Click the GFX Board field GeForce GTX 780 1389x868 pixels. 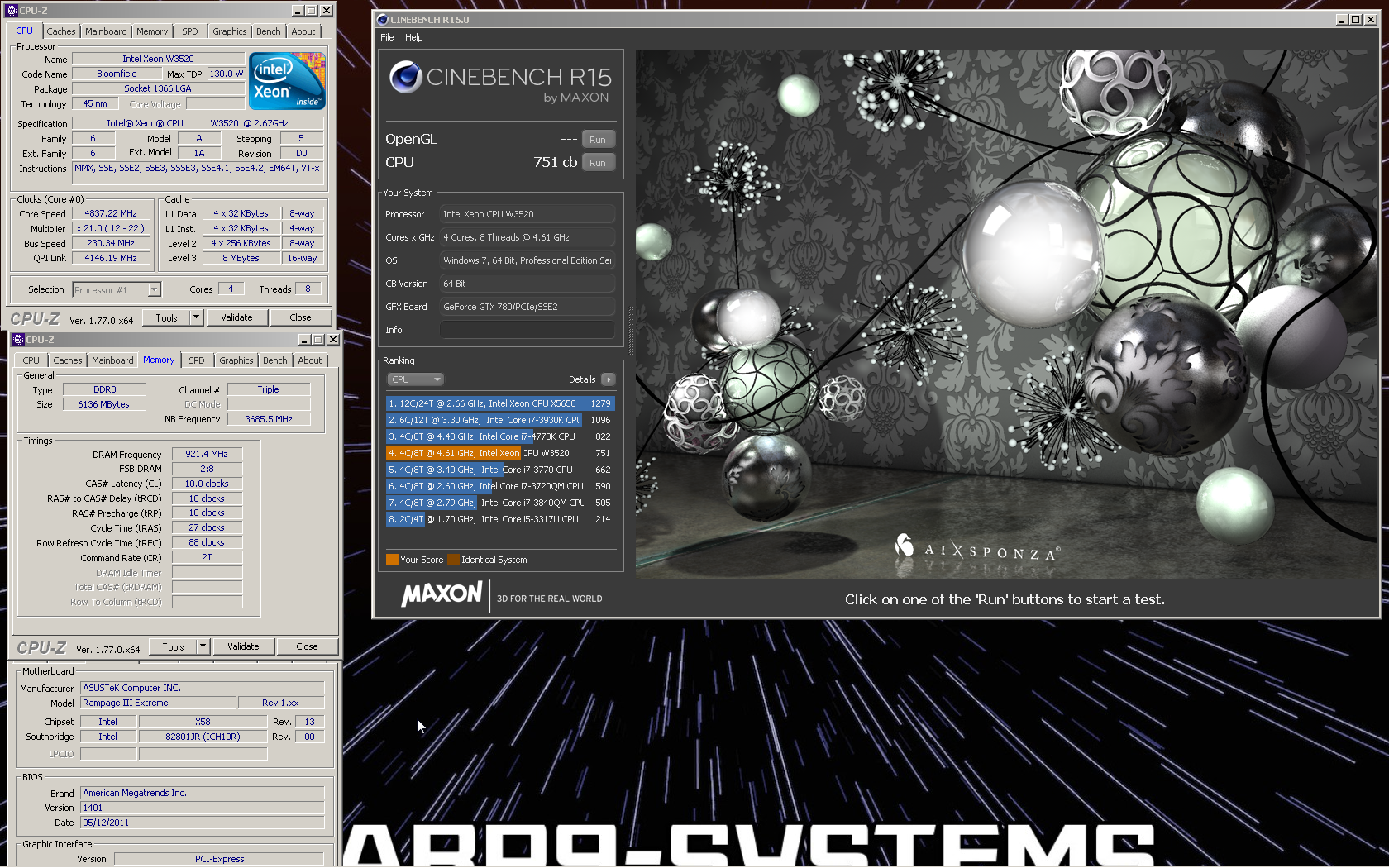[x=527, y=307]
